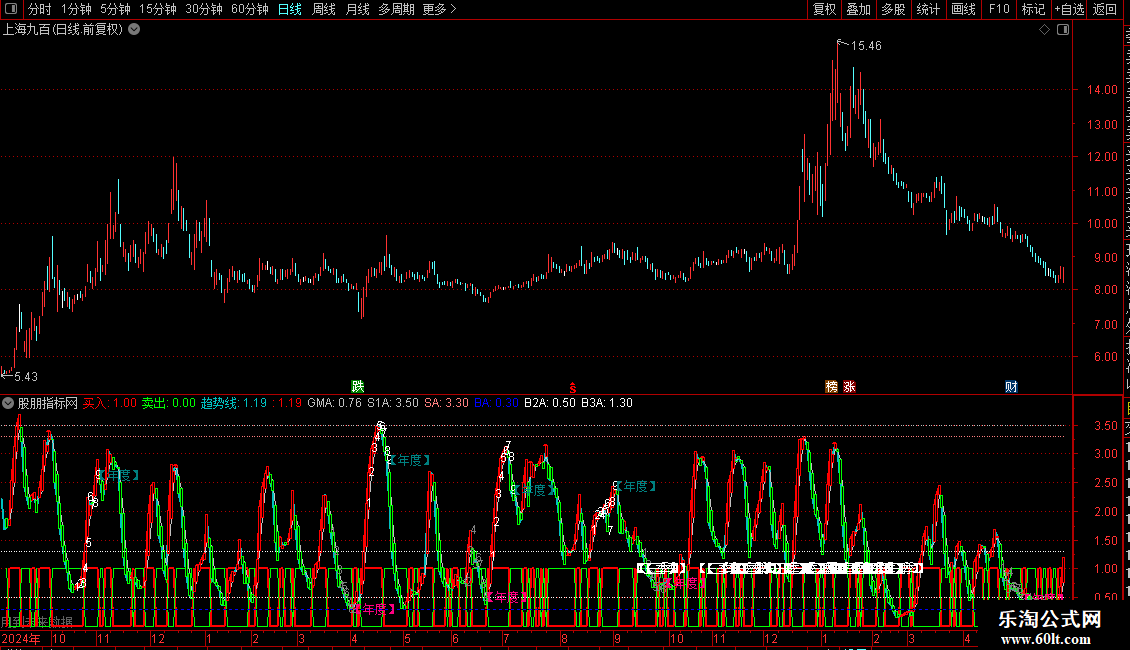Open the 复权 adjustment menu
The image size is (1130, 650).
824,9
